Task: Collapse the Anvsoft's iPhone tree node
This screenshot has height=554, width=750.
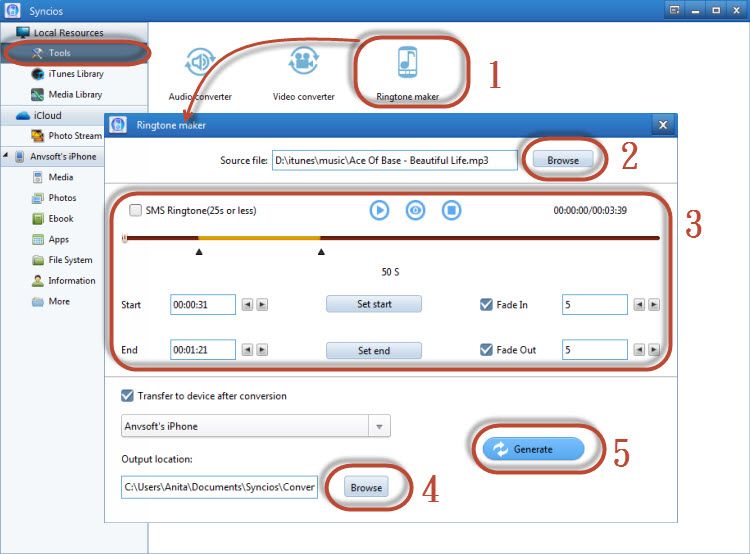Action: (6, 155)
